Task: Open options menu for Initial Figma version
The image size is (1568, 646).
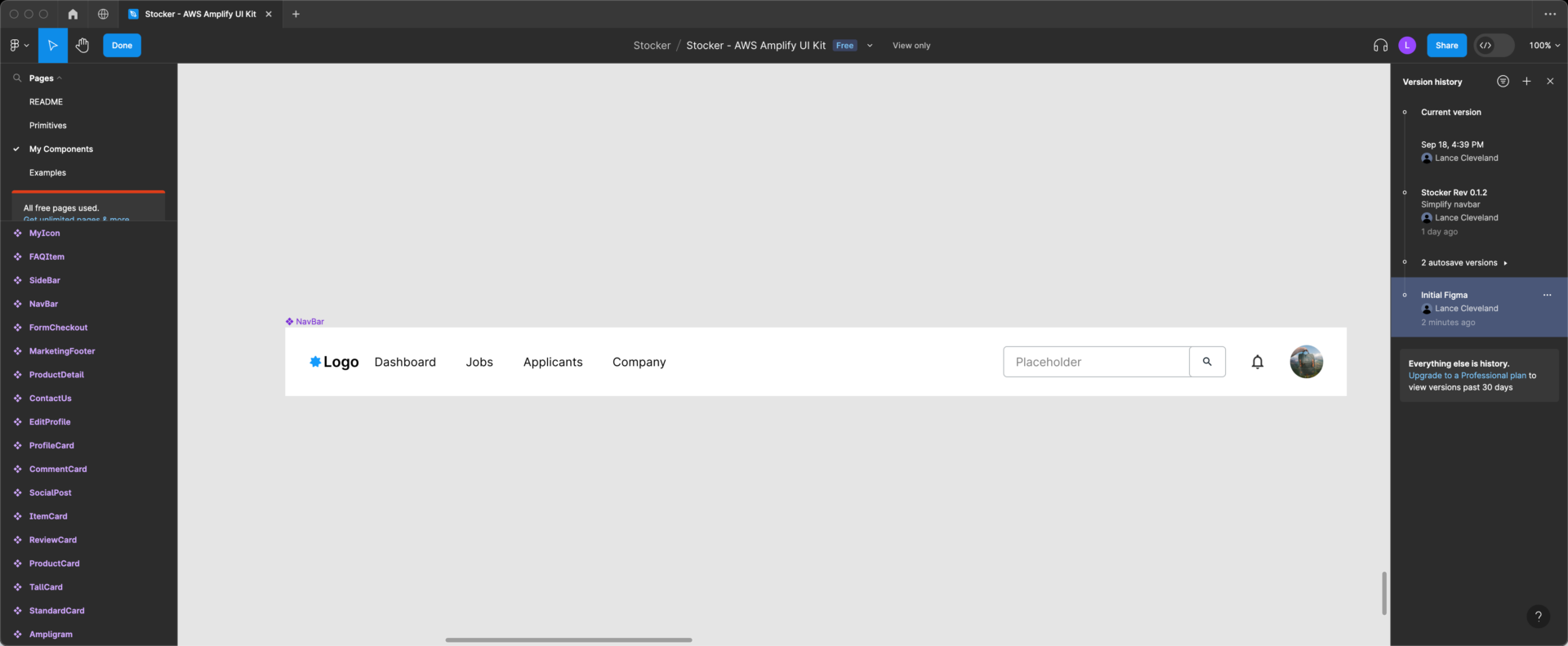Action: [1547, 295]
